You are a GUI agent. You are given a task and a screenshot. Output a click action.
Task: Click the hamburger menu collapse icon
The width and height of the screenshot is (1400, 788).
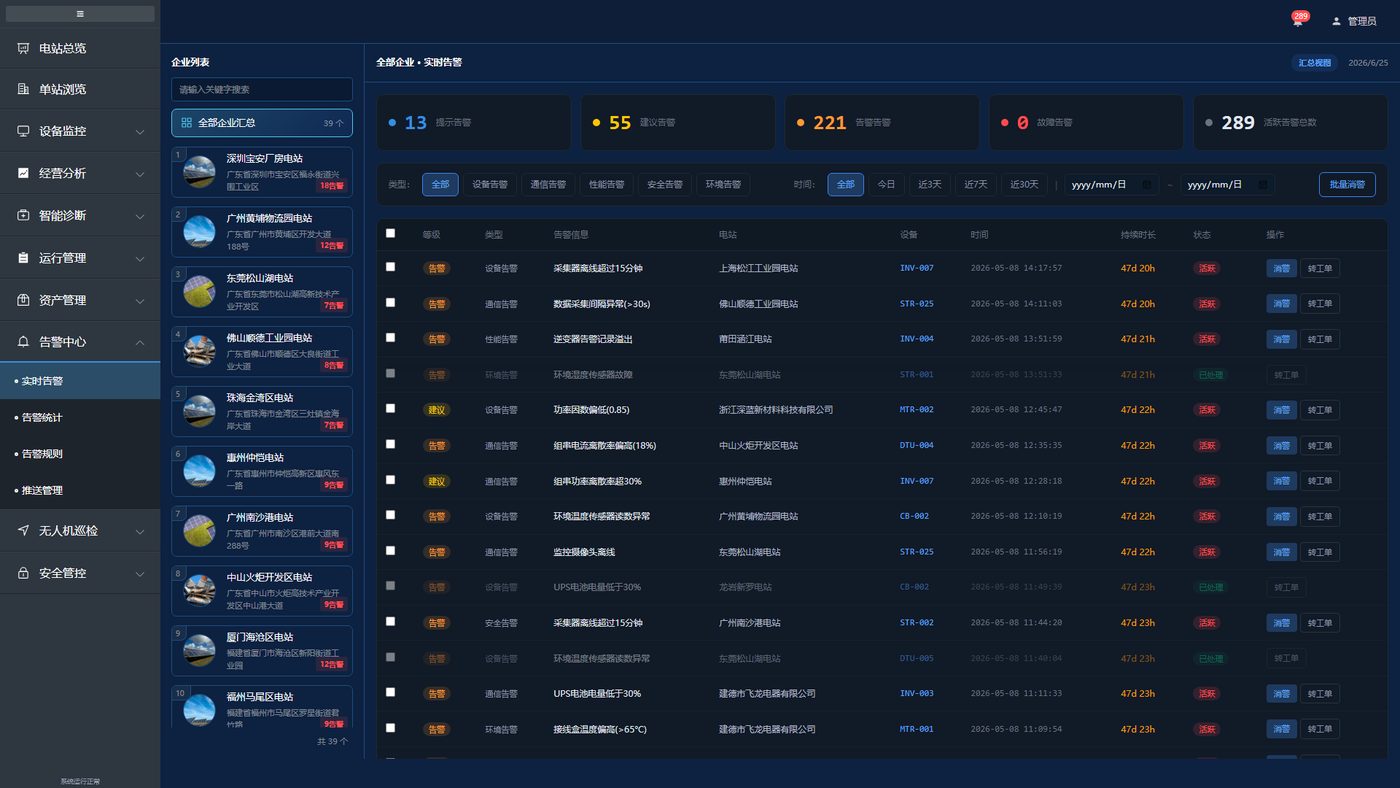(x=80, y=14)
